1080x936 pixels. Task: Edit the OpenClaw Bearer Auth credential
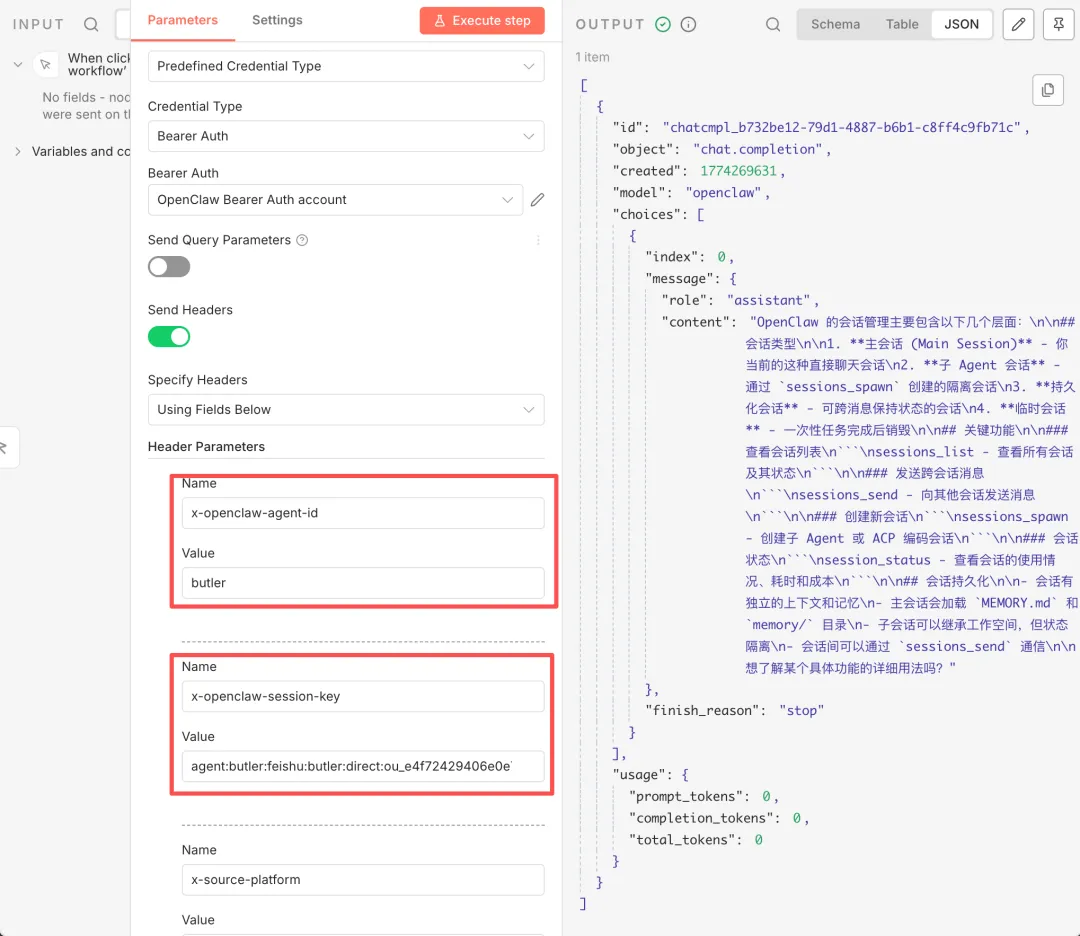[x=537, y=200]
